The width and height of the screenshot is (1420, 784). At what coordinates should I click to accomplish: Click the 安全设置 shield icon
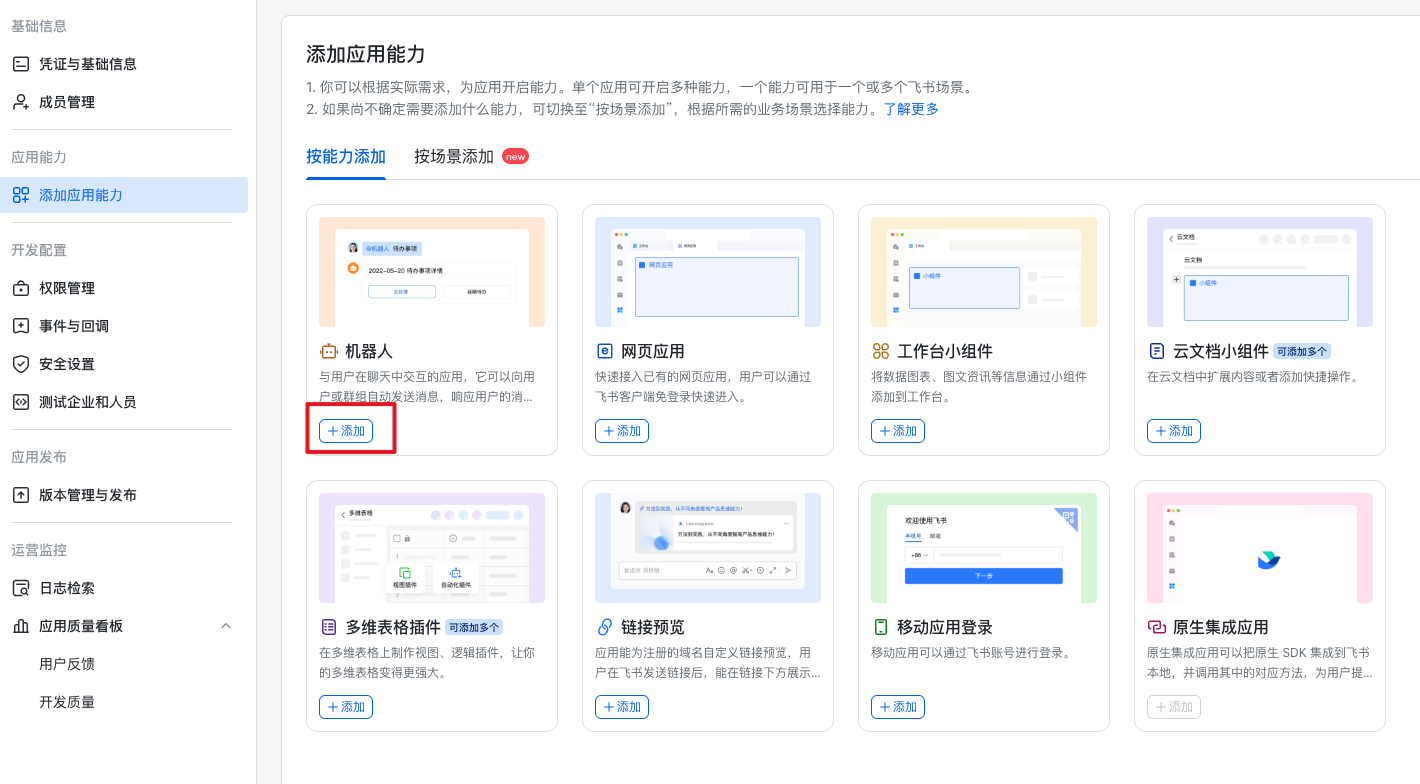click(x=20, y=364)
